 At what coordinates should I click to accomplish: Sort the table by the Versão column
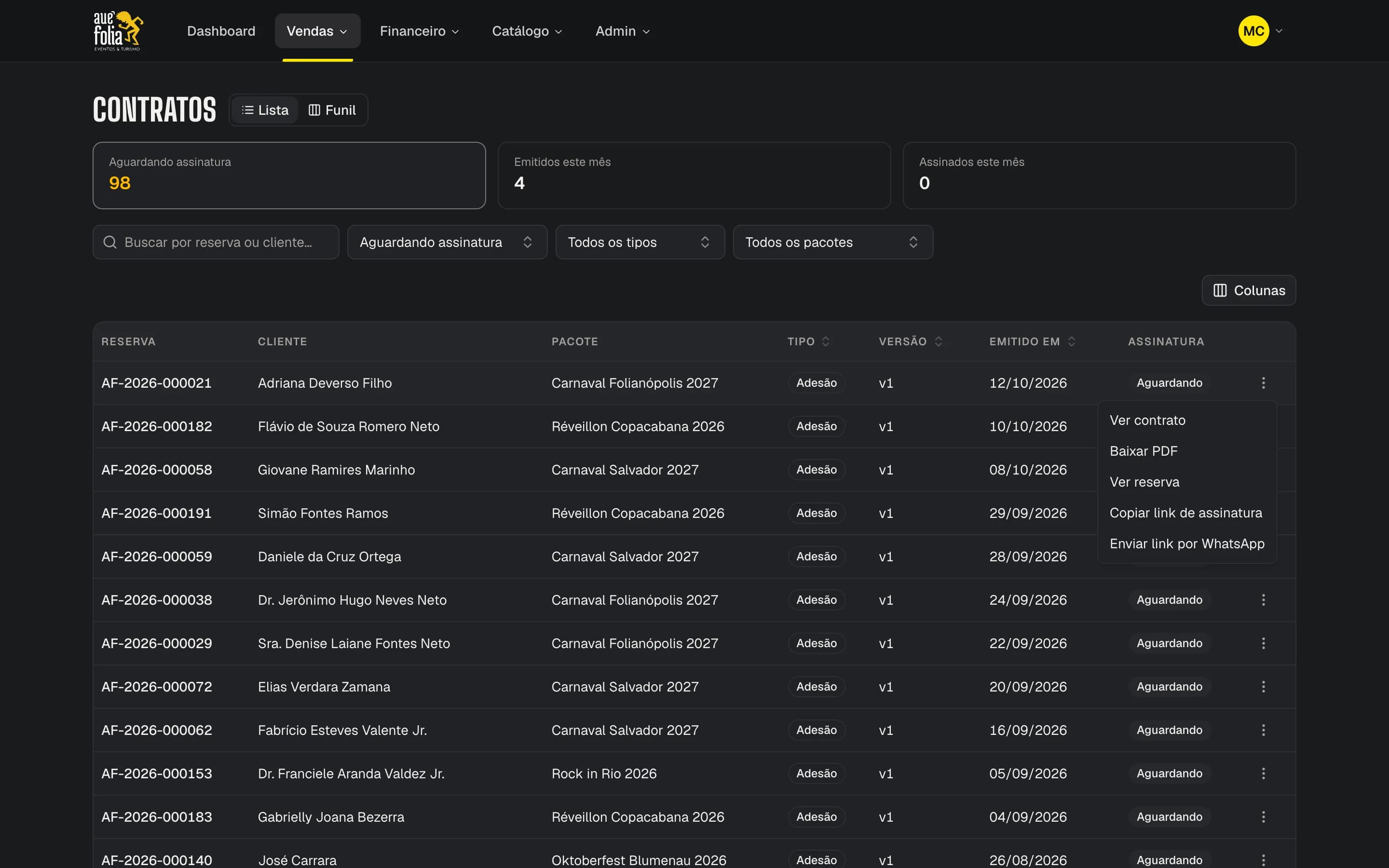(x=910, y=341)
